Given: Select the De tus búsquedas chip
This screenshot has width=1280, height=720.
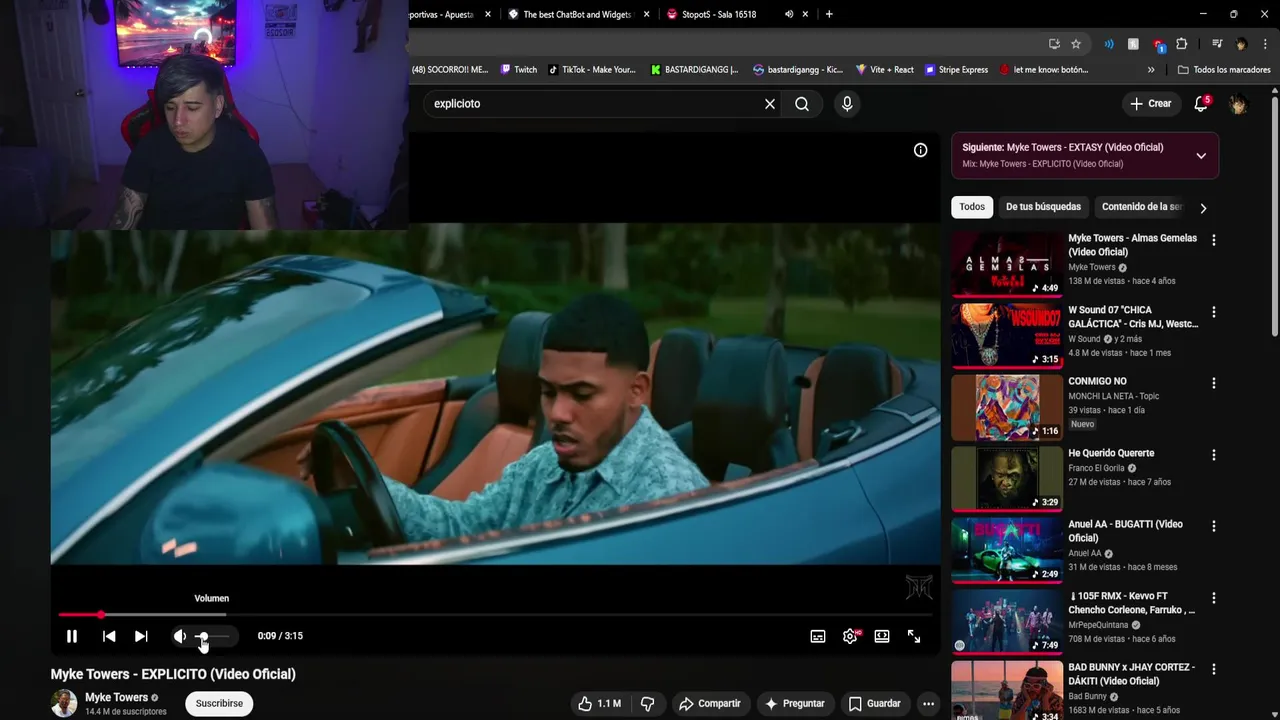Looking at the screenshot, I should click(1043, 207).
